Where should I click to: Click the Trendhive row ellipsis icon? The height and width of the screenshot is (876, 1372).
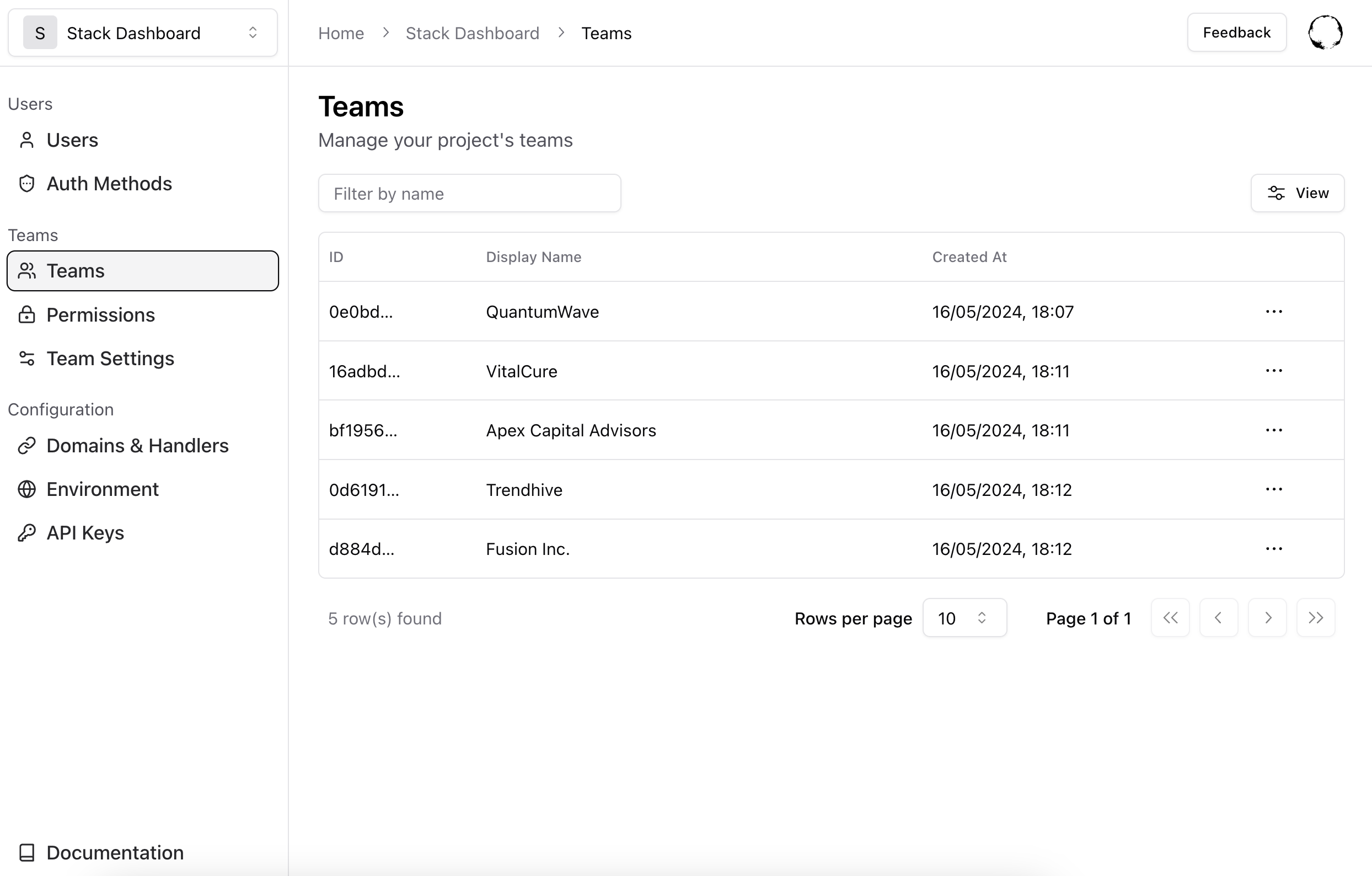pos(1273,490)
